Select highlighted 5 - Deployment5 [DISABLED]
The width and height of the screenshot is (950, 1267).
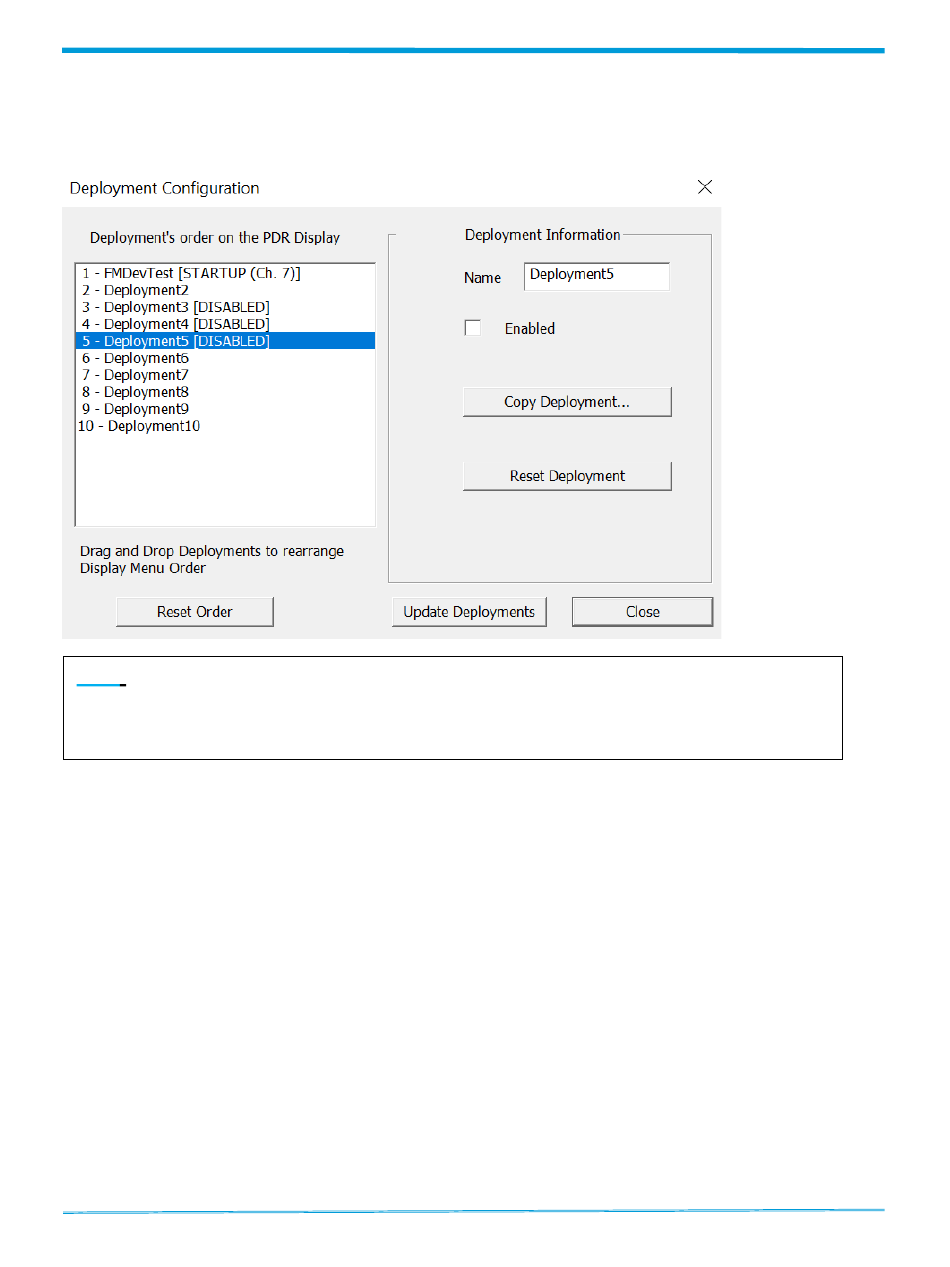225,341
